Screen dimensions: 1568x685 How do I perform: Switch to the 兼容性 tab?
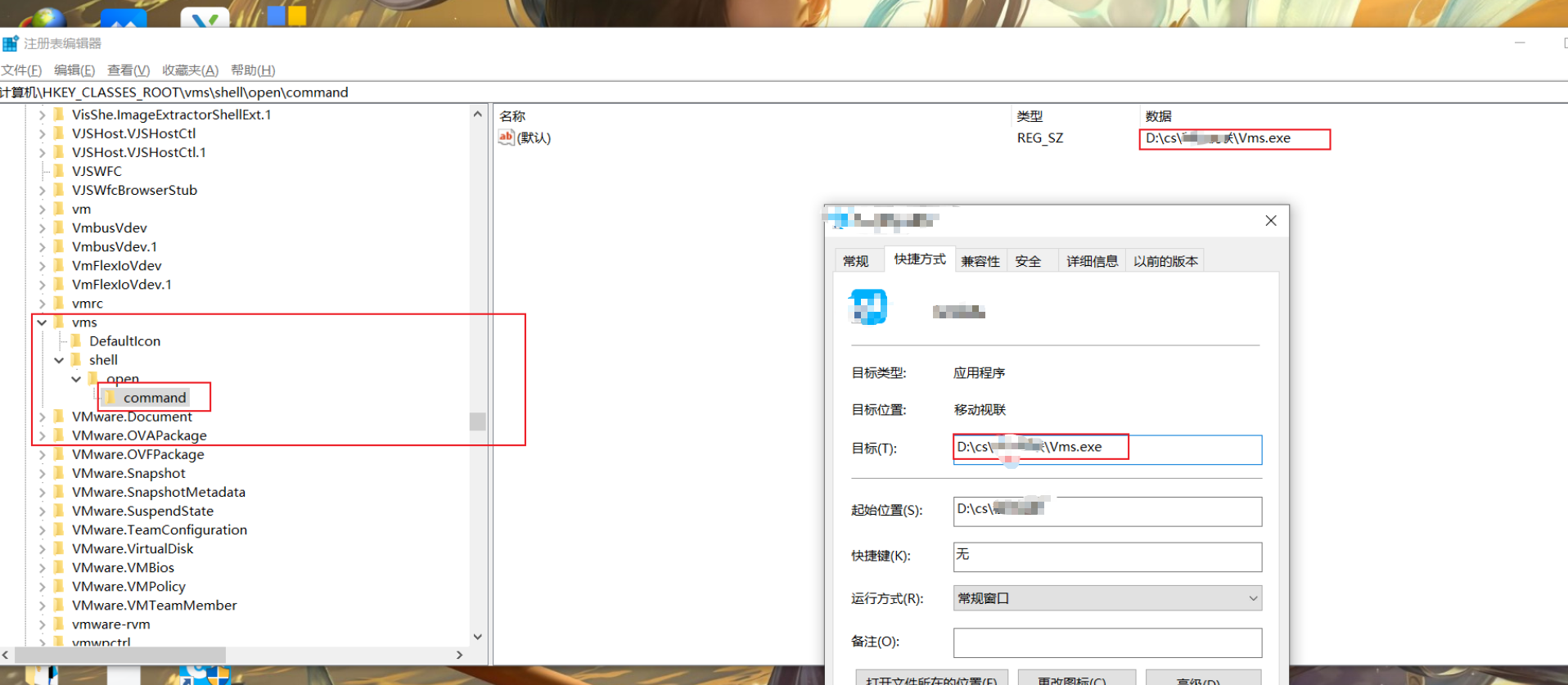point(980,261)
